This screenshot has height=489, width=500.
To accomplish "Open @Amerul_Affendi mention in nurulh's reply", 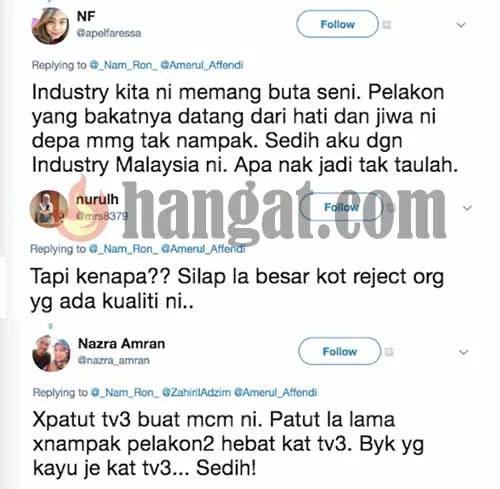I will click(x=203, y=249).
